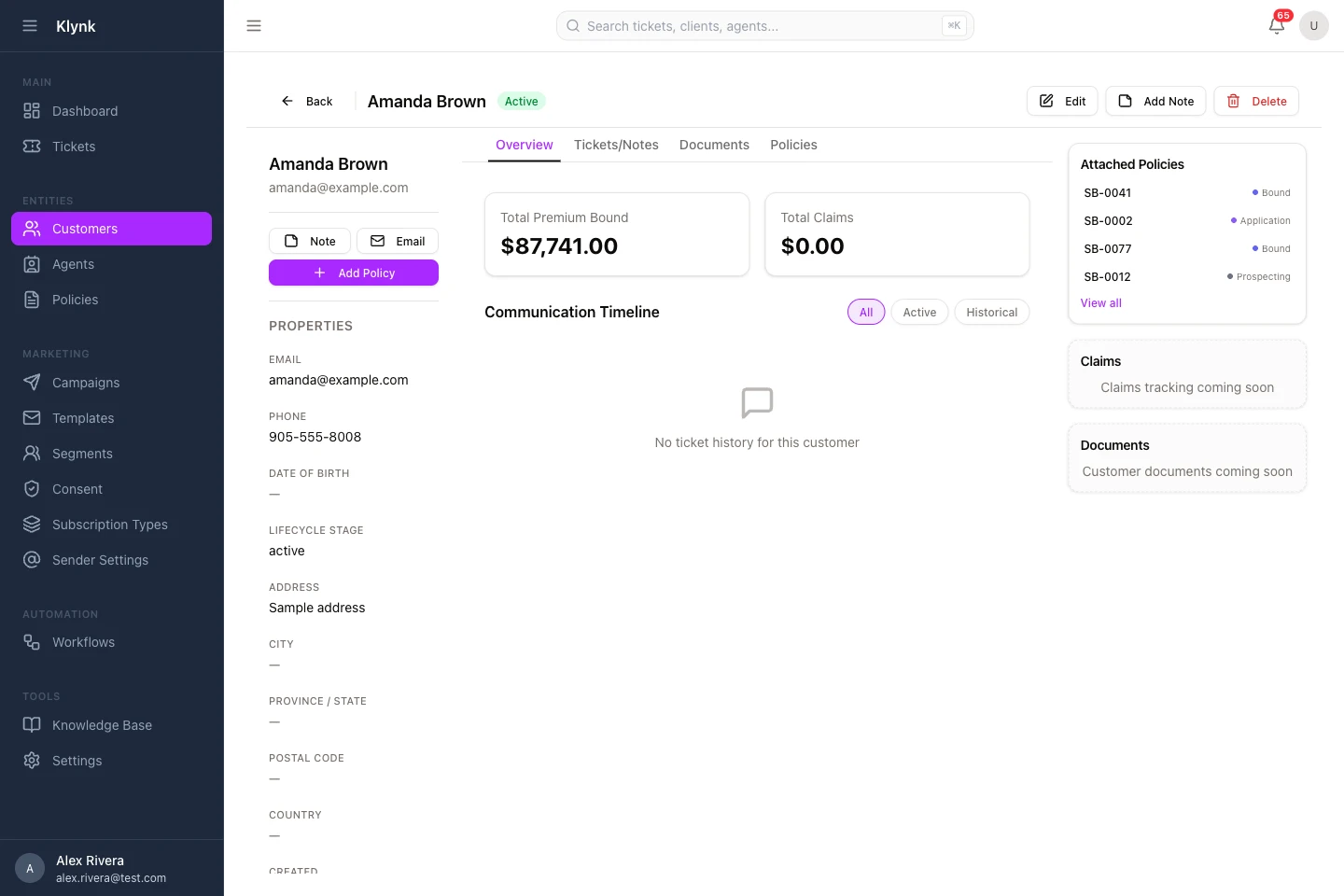Select the All timeline filter pill

[866, 313]
